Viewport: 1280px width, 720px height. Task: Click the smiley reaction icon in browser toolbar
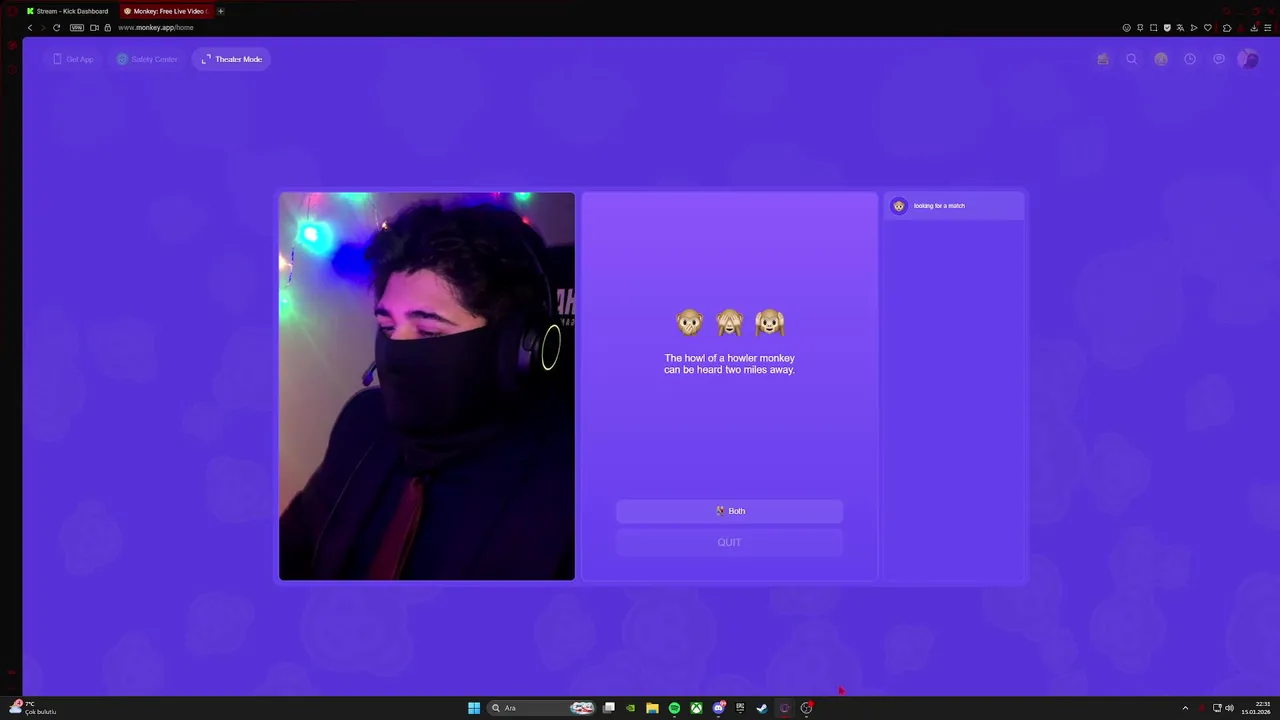pos(1127,27)
